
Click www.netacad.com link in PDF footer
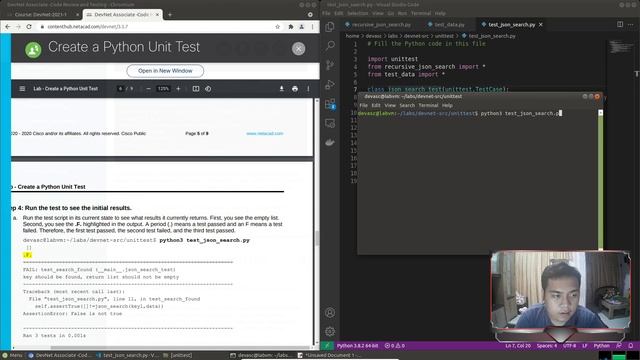[x=264, y=133]
